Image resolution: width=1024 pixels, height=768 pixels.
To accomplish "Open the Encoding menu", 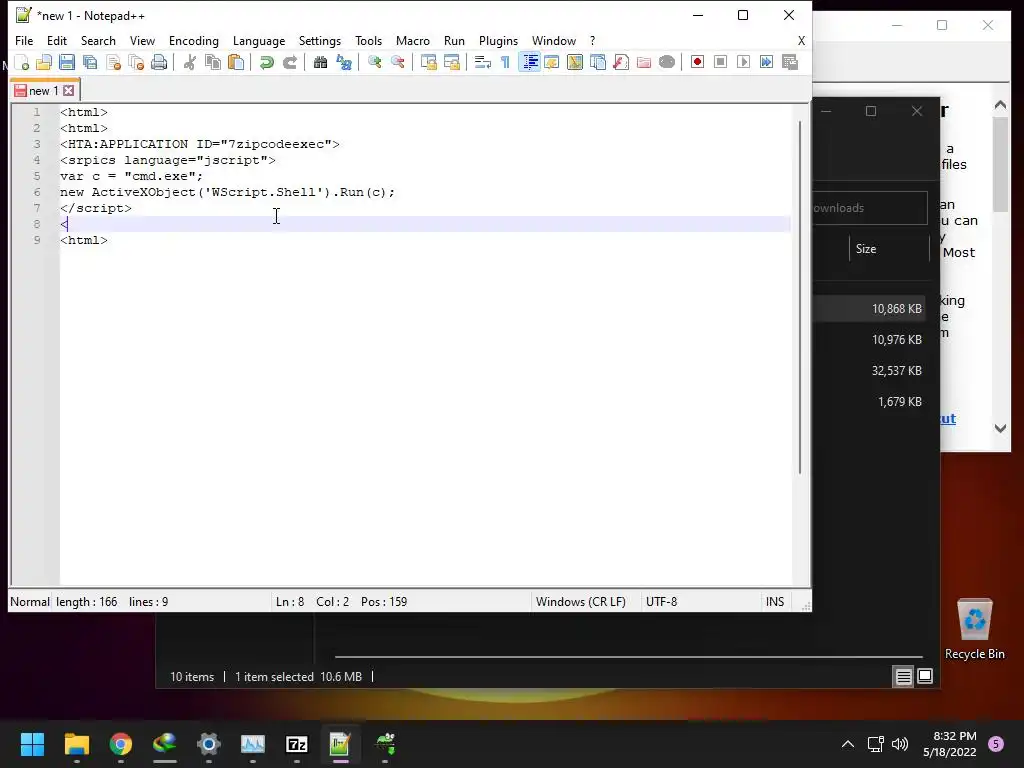I will (x=193, y=40).
